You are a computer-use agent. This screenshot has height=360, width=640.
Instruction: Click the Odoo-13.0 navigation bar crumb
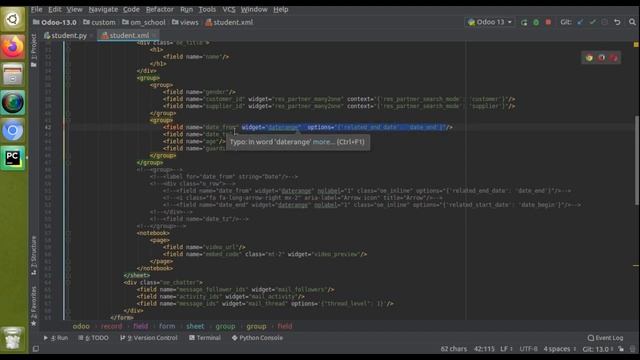55,22
